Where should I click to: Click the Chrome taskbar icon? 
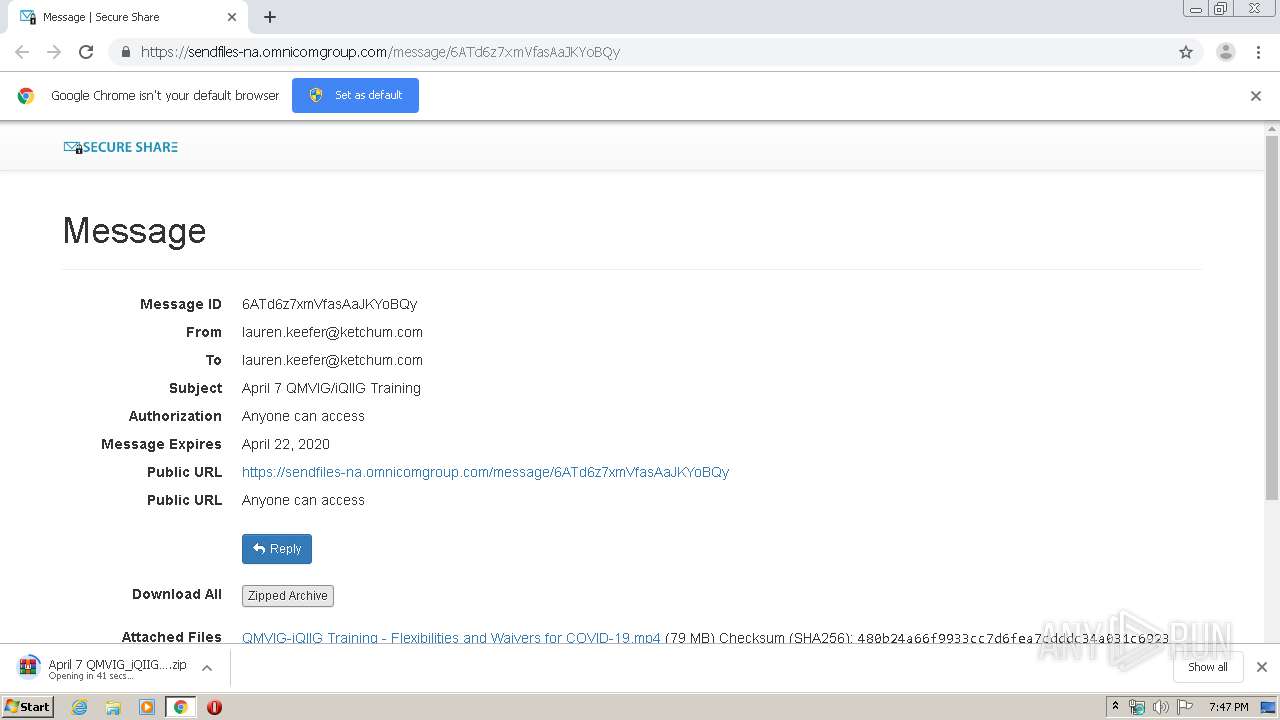click(180, 707)
